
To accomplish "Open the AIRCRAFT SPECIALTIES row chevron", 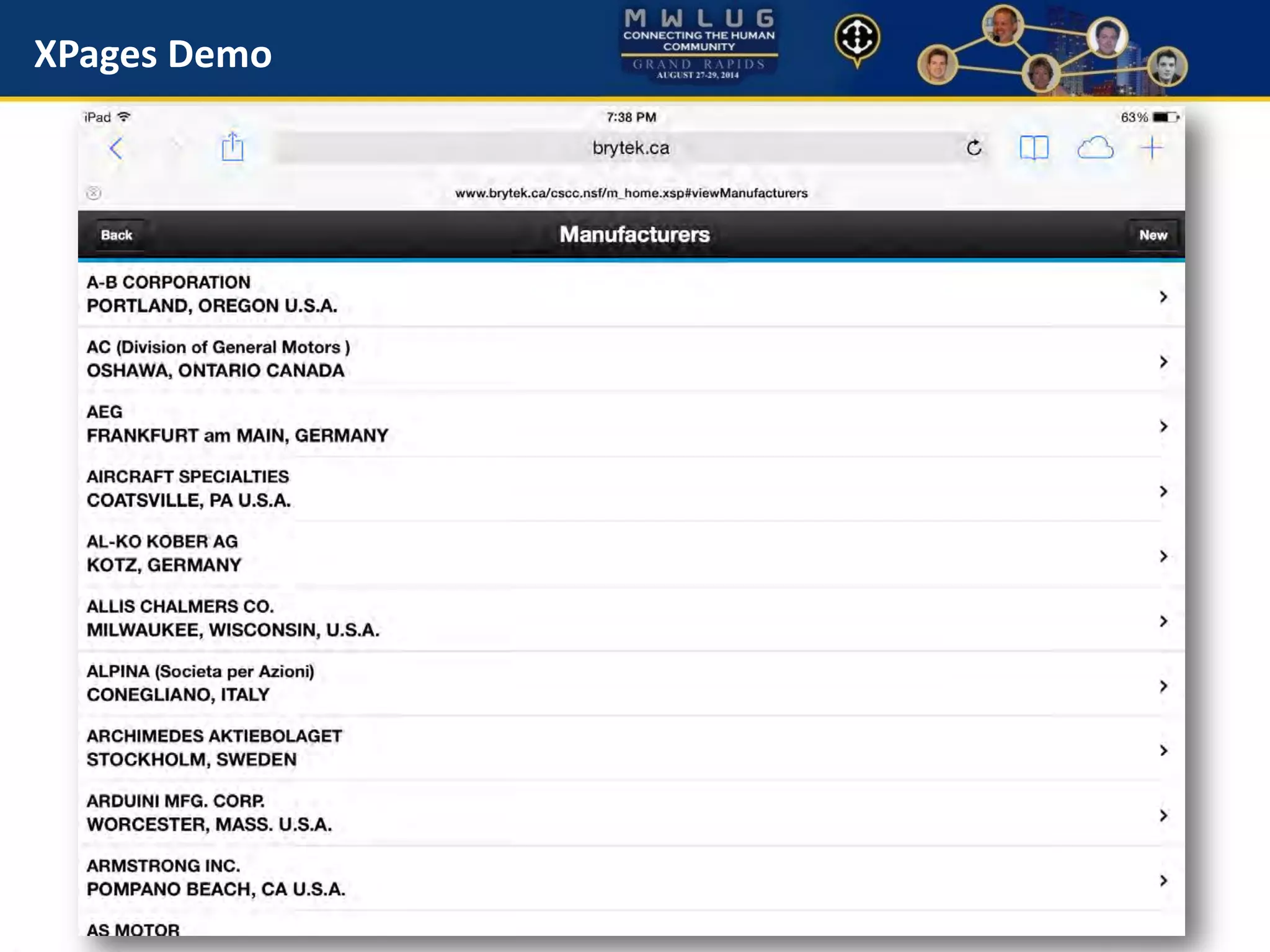I will point(1163,491).
